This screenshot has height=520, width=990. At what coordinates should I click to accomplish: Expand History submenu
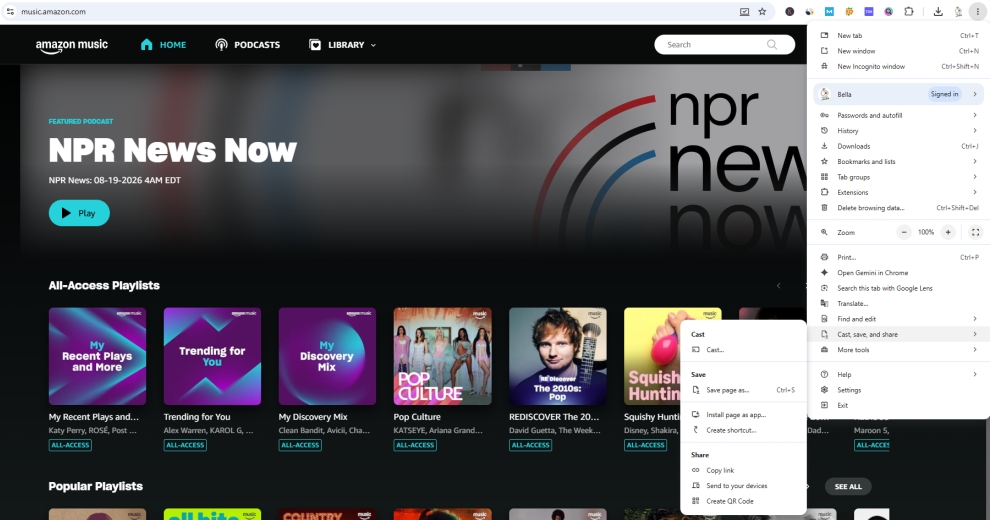click(x=898, y=131)
